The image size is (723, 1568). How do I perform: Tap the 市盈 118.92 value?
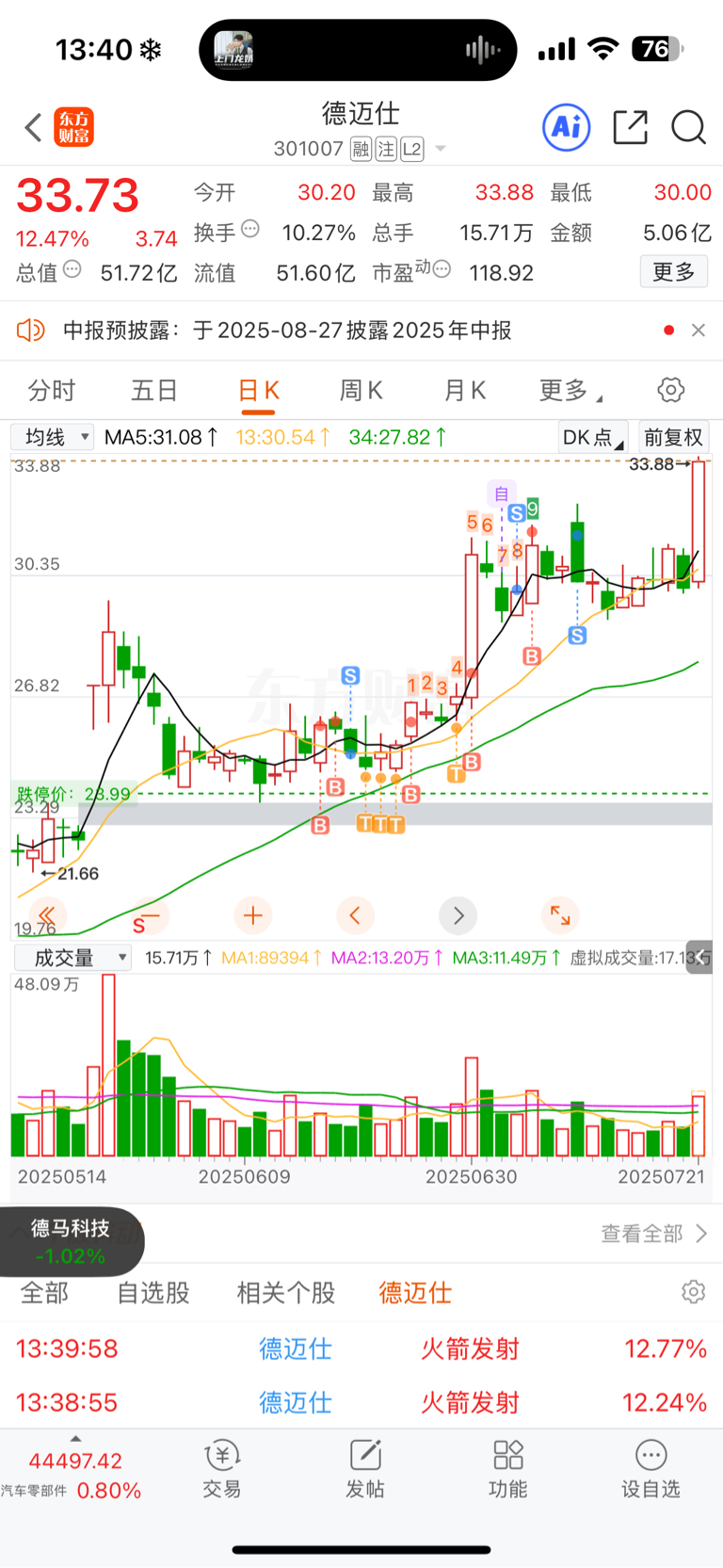501,273
